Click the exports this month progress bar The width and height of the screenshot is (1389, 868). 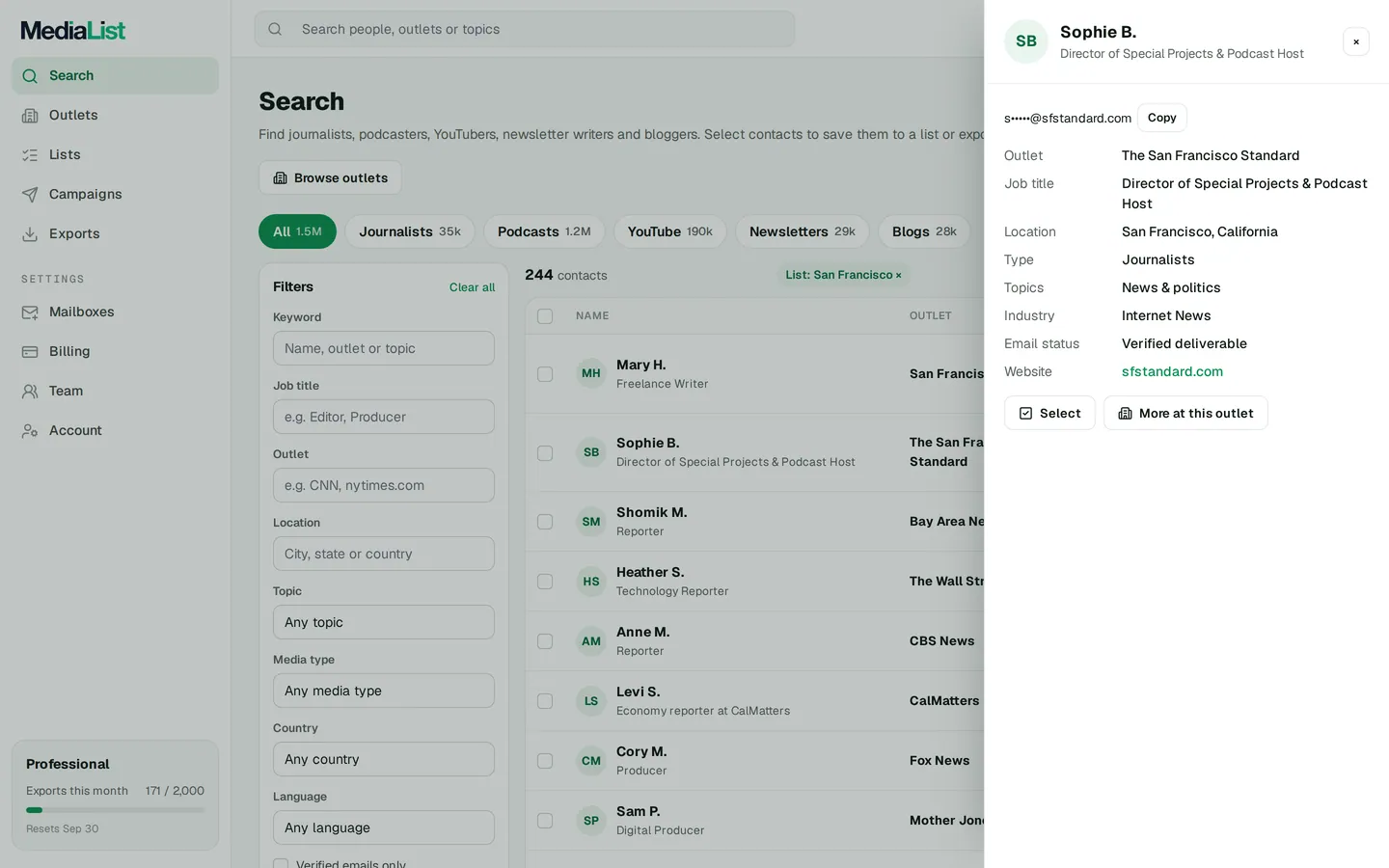coord(115,810)
